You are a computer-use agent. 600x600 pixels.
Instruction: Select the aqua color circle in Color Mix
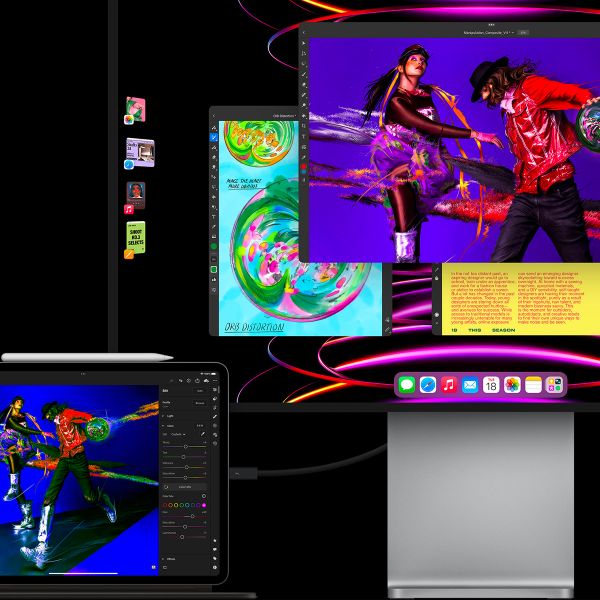(x=187, y=505)
